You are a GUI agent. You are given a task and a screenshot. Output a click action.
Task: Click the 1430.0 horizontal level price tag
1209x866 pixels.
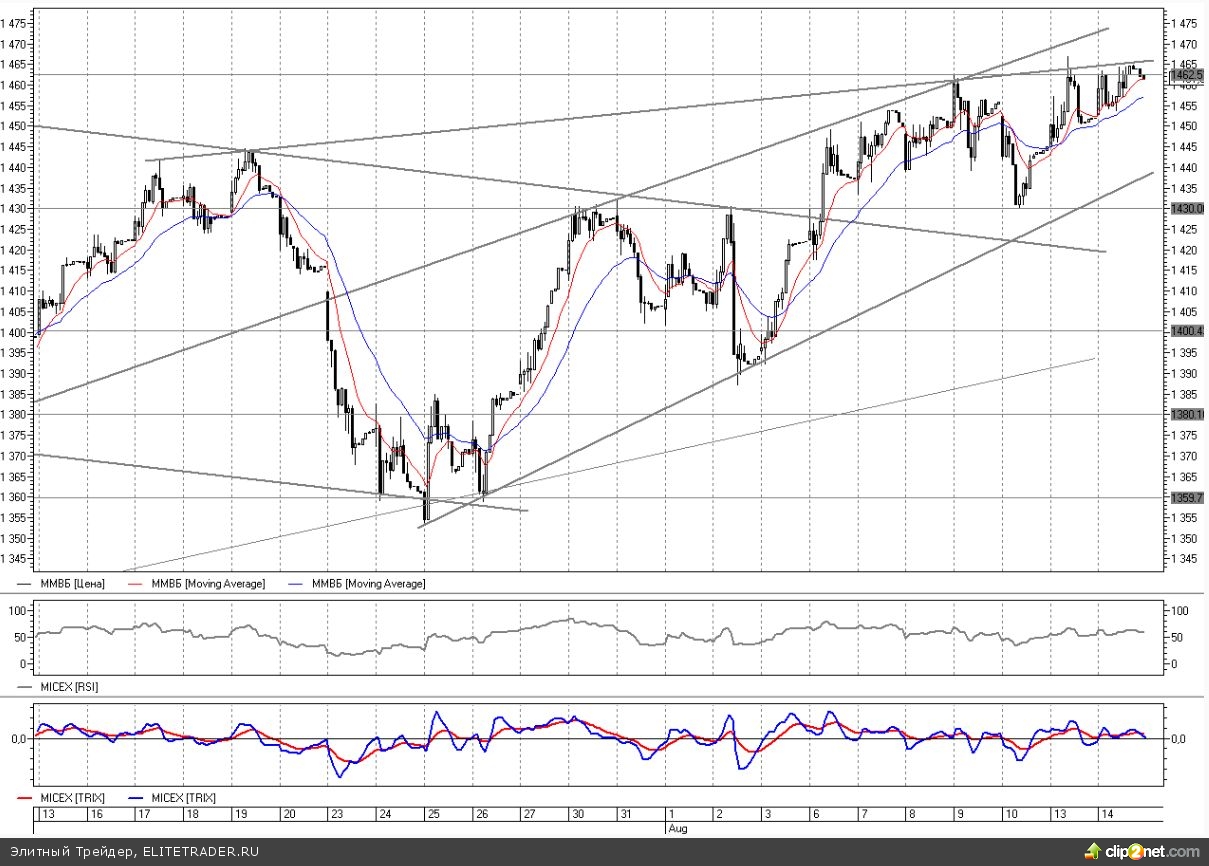1186,208
